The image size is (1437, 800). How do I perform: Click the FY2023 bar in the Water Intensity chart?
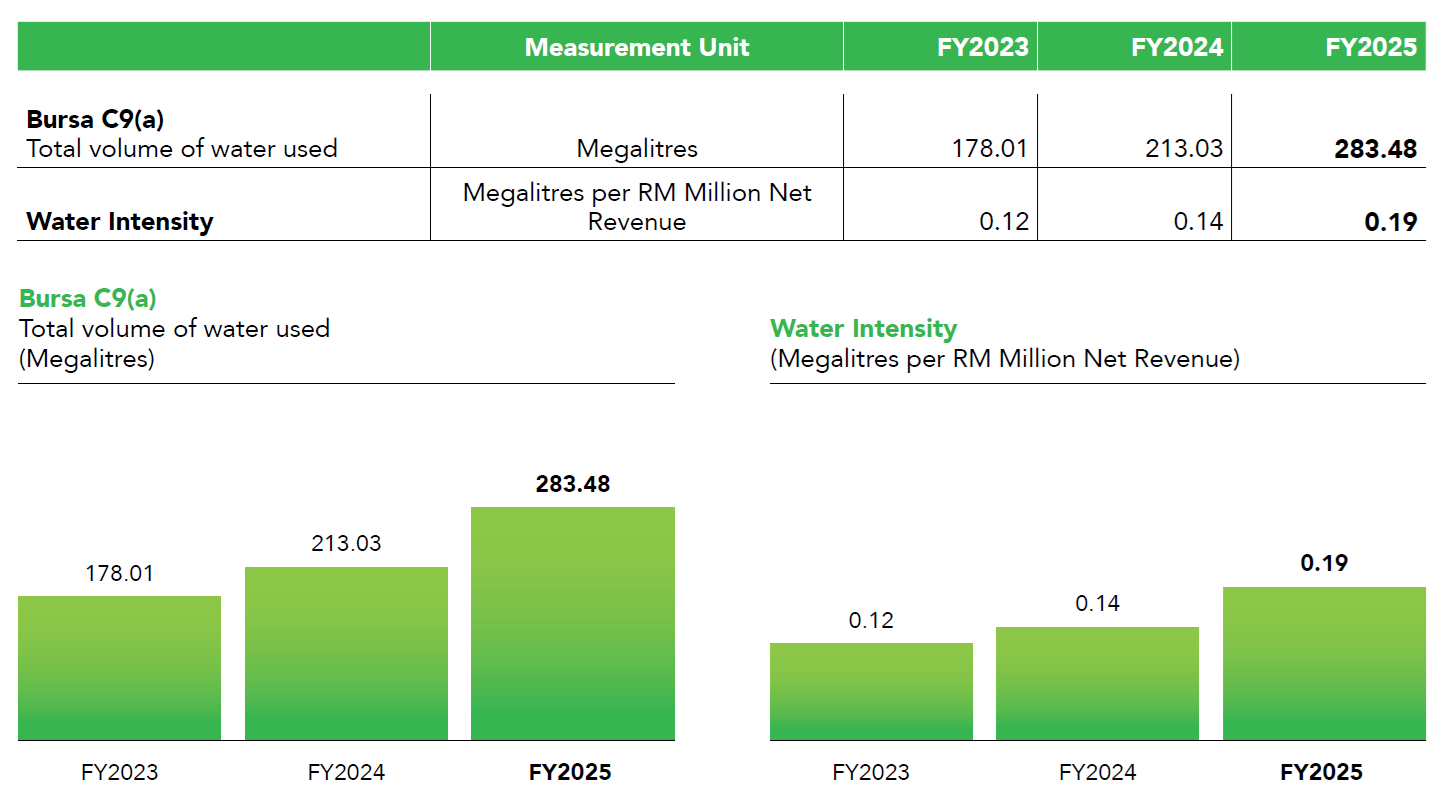[x=871, y=692]
